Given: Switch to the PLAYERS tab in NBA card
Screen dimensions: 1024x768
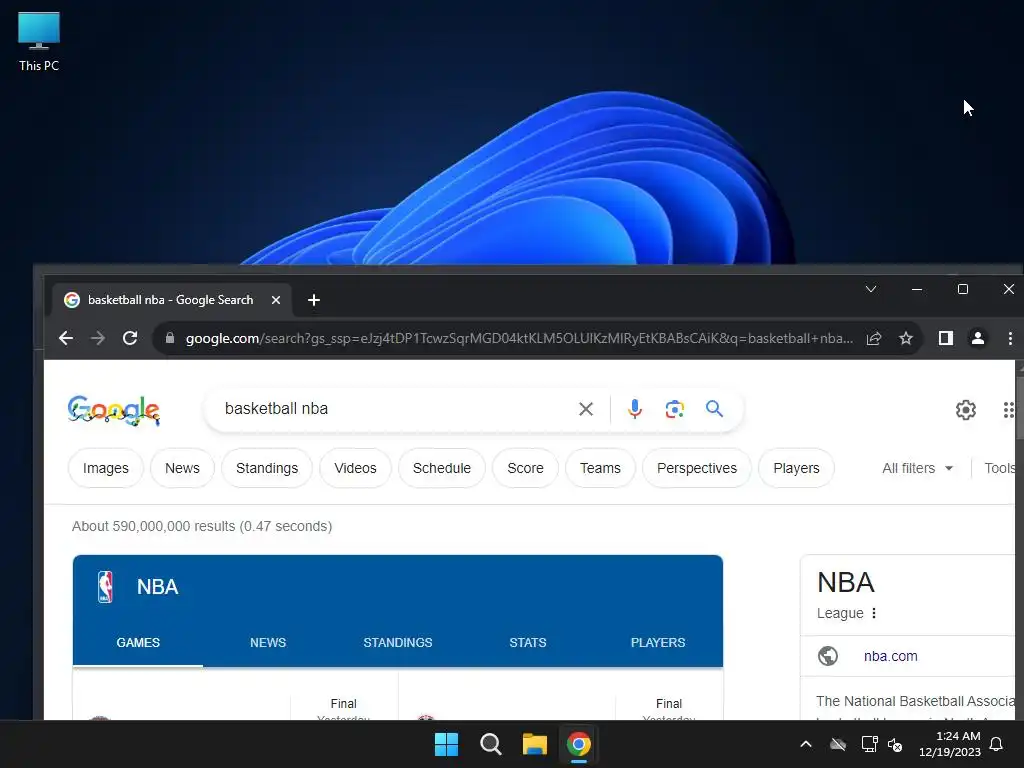Looking at the screenshot, I should [x=658, y=643].
